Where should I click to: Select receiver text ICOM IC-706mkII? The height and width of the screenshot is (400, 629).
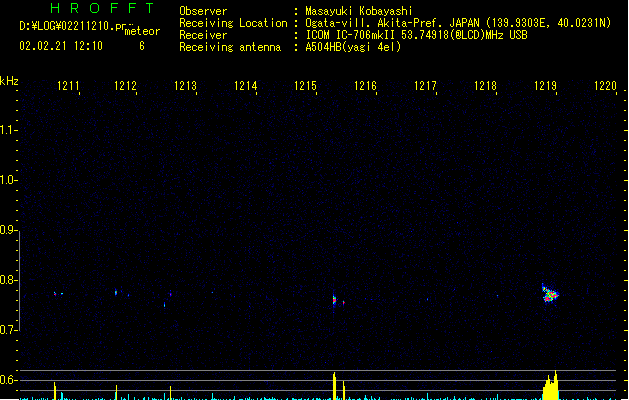pyautogui.click(x=350, y=35)
